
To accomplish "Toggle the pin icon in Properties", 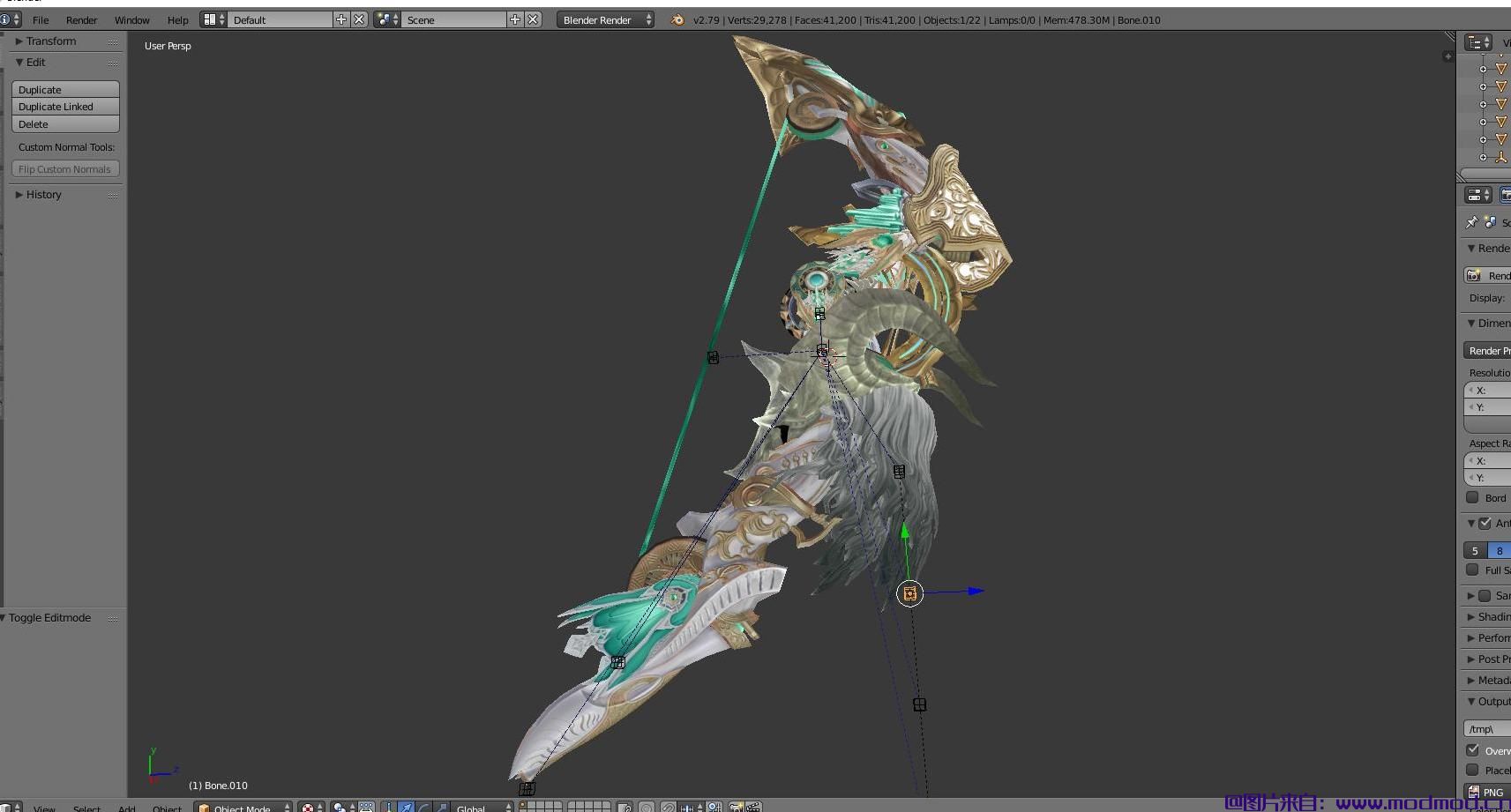I will tap(1471, 222).
